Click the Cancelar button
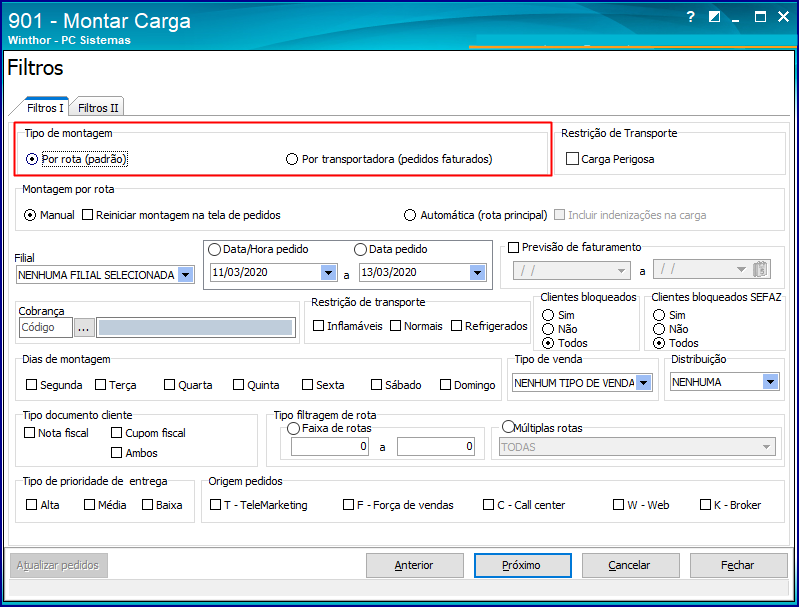Viewport: 799px width, 607px height. pyautogui.click(x=630, y=565)
